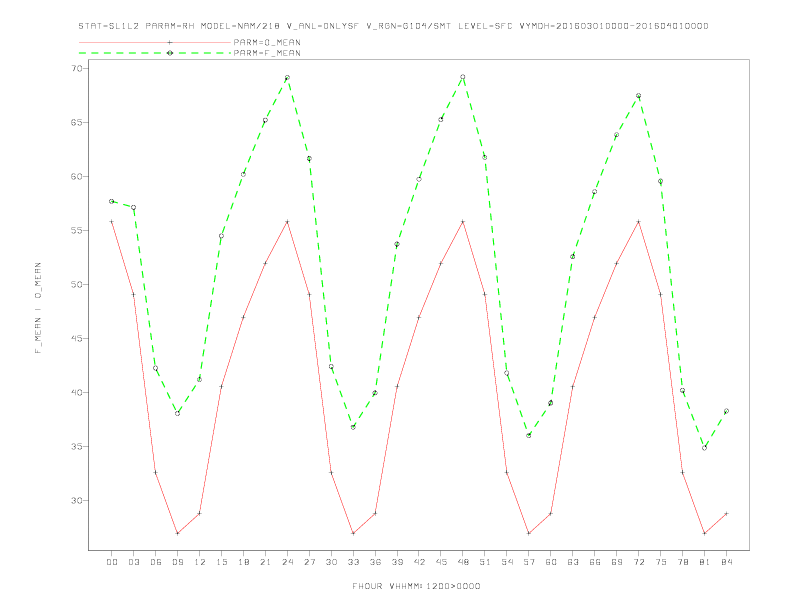Pick the red O_MEAN plus marker at hour 09

pyautogui.click(x=177, y=533)
